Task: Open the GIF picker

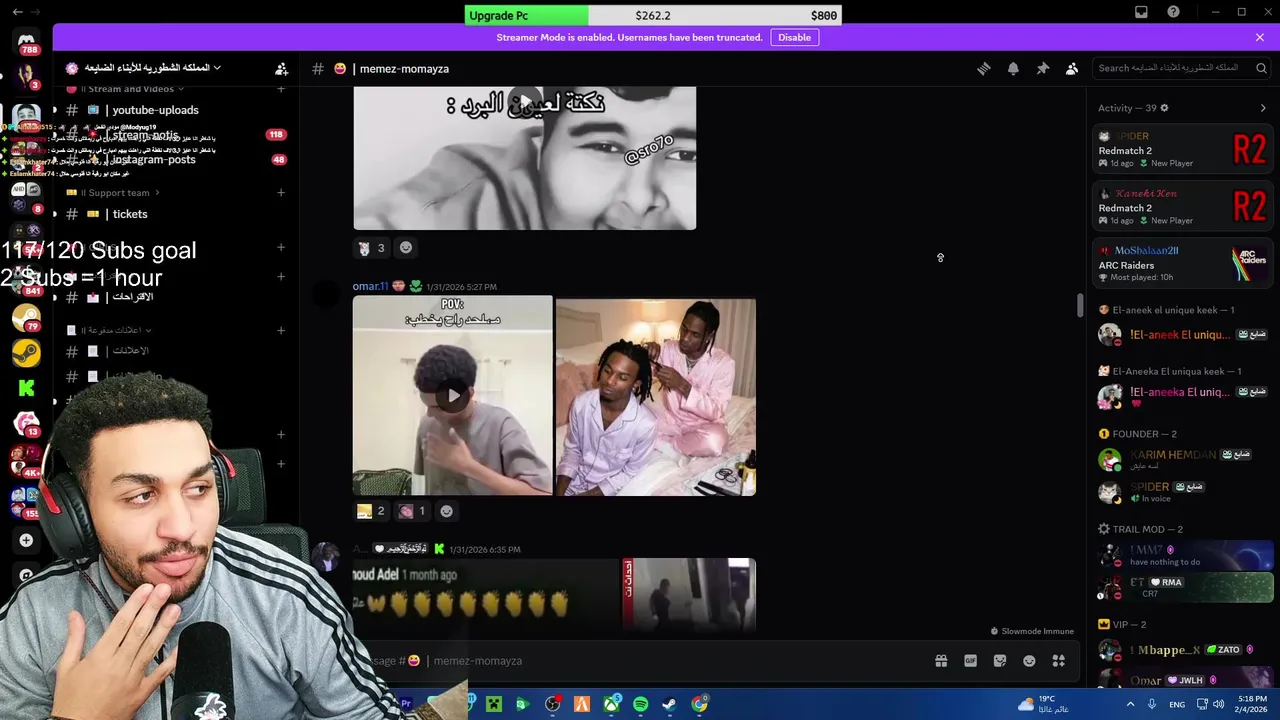Action: click(x=970, y=661)
